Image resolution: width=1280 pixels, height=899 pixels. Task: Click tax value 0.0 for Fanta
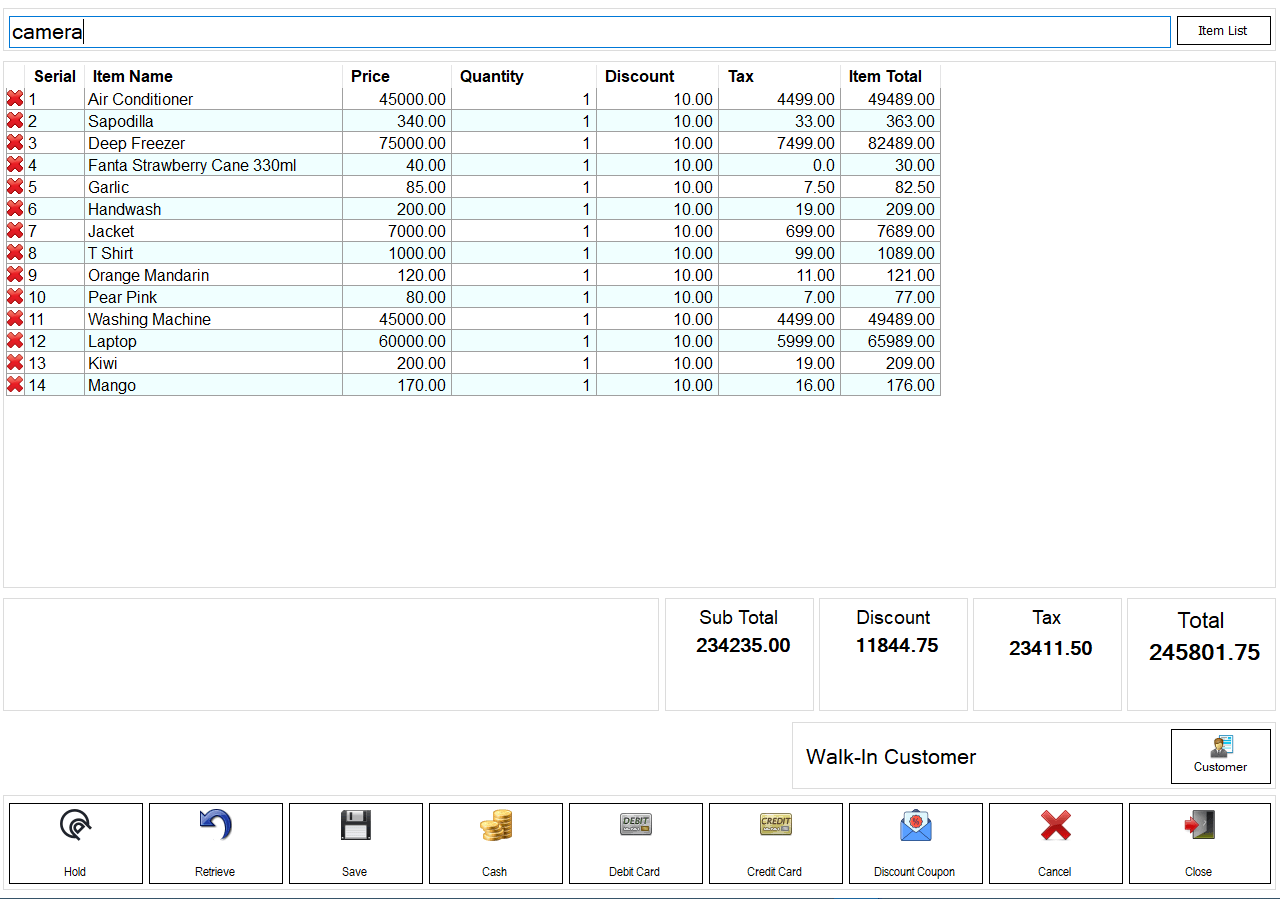pyautogui.click(x=780, y=165)
